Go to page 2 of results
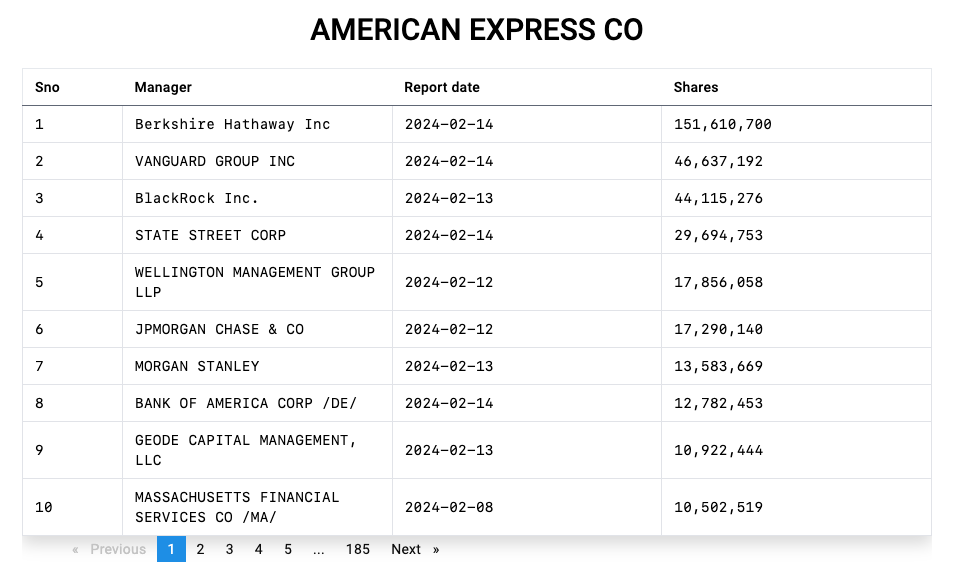Viewport: 954px width, 581px height. [200, 549]
